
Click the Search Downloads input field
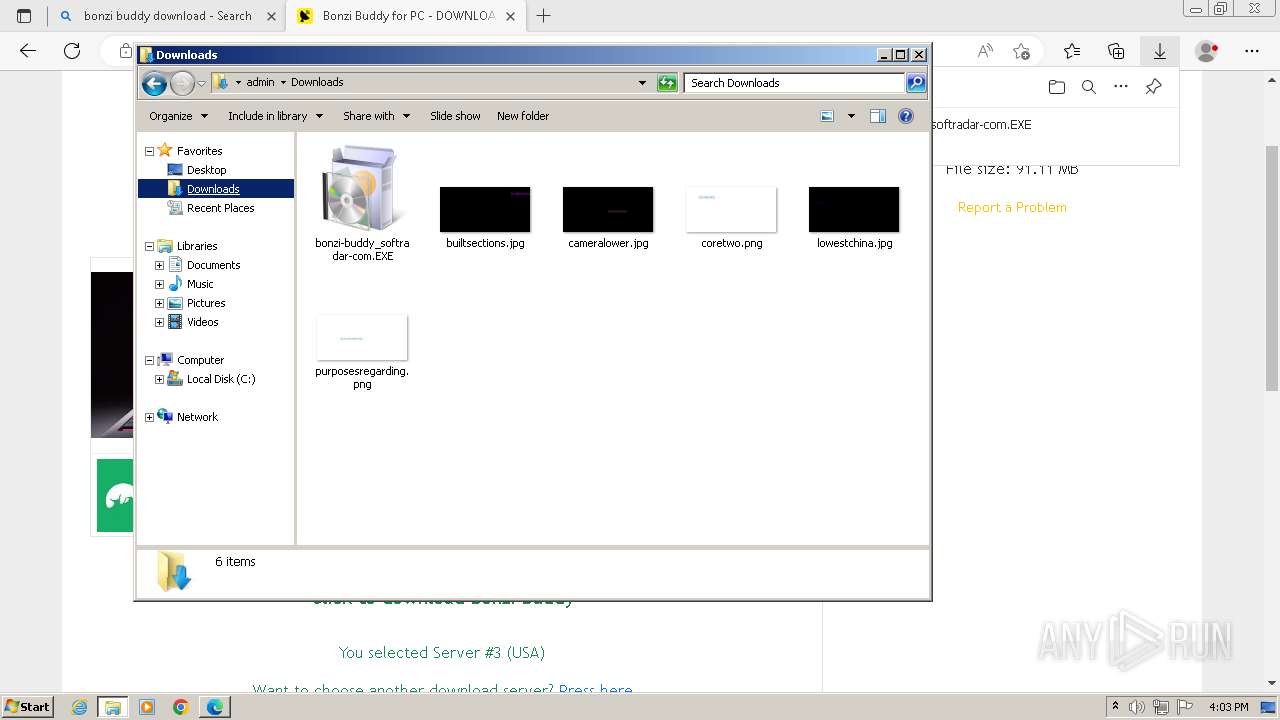pyautogui.click(x=795, y=83)
